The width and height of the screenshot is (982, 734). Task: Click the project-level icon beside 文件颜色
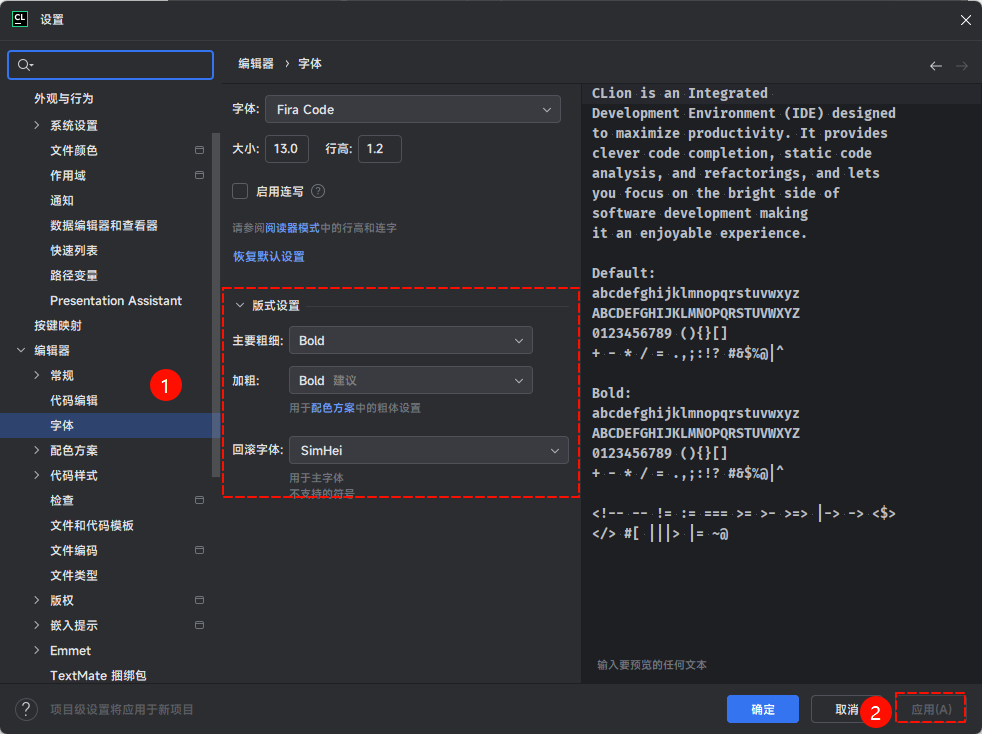[199, 151]
